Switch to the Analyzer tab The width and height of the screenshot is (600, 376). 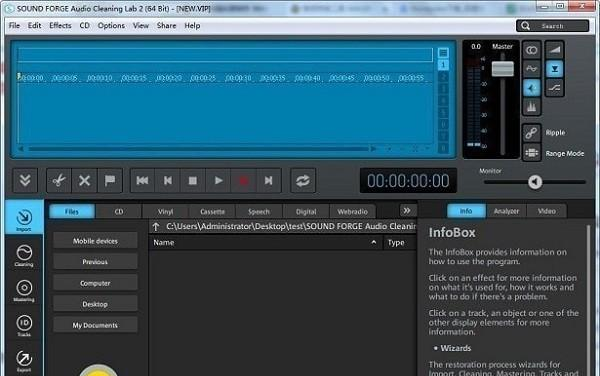pos(506,211)
